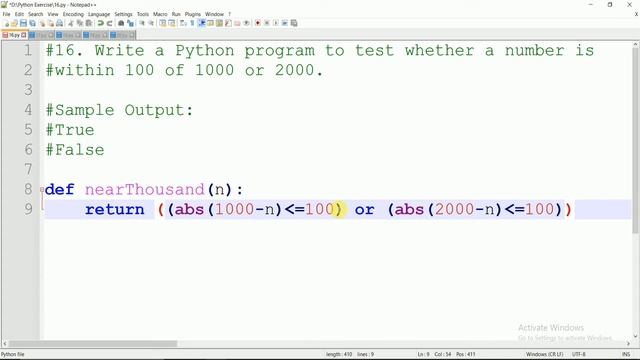The height and width of the screenshot is (360, 640).
Task: Create a new file with the New toolbar icon
Action: click(6, 23)
